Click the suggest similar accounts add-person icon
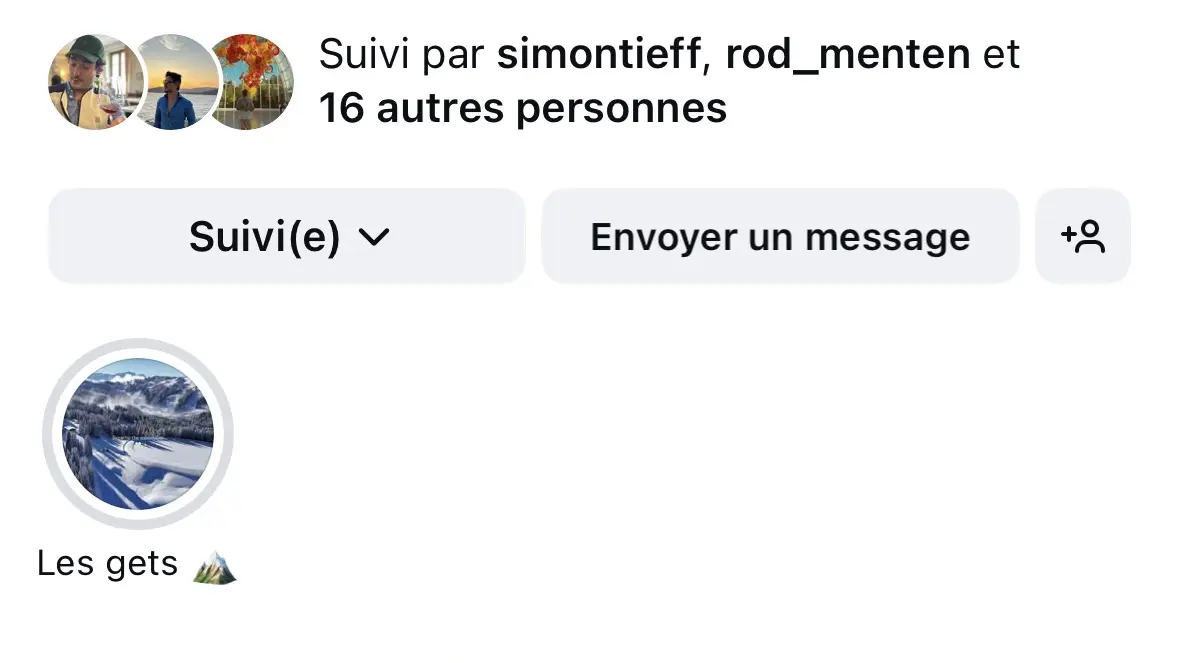1179x663 pixels. point(1083,237)
